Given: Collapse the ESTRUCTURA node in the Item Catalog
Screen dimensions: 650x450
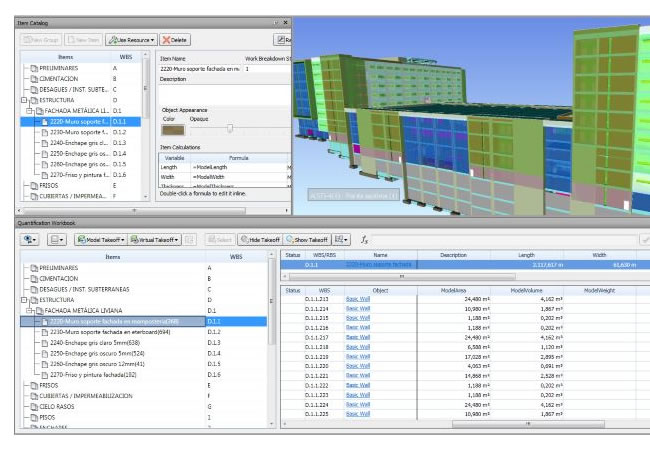Looking at the screenshot, I should 23,100.
